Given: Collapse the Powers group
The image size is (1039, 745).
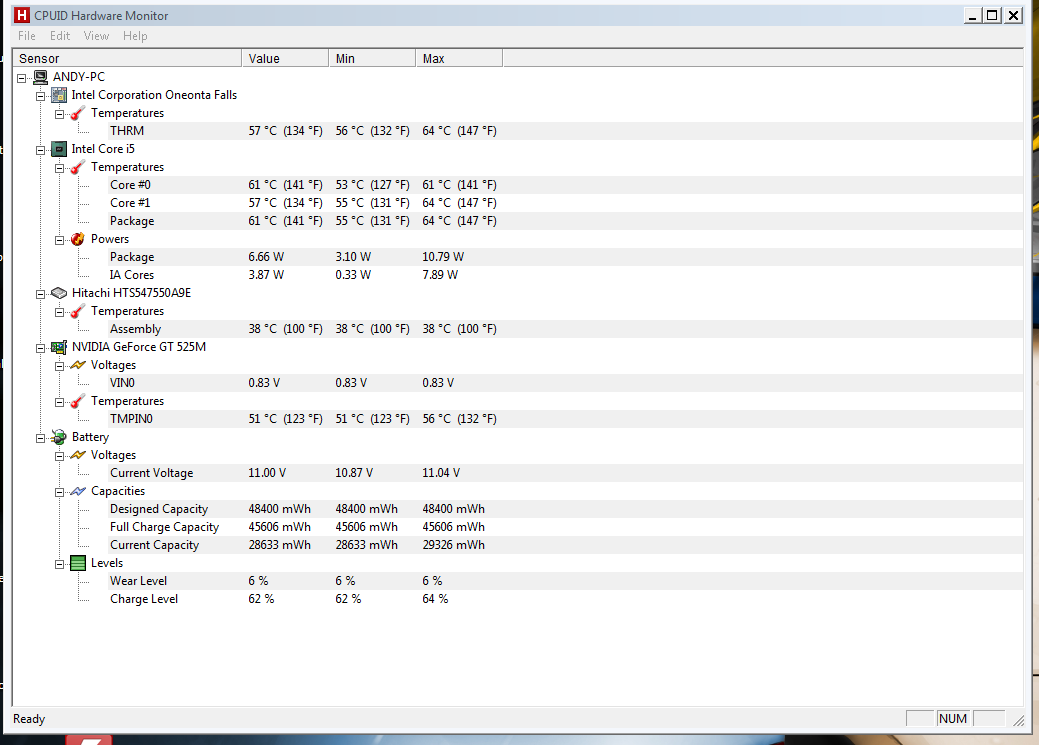Looking at the screenshot, I should pos(59,240).
